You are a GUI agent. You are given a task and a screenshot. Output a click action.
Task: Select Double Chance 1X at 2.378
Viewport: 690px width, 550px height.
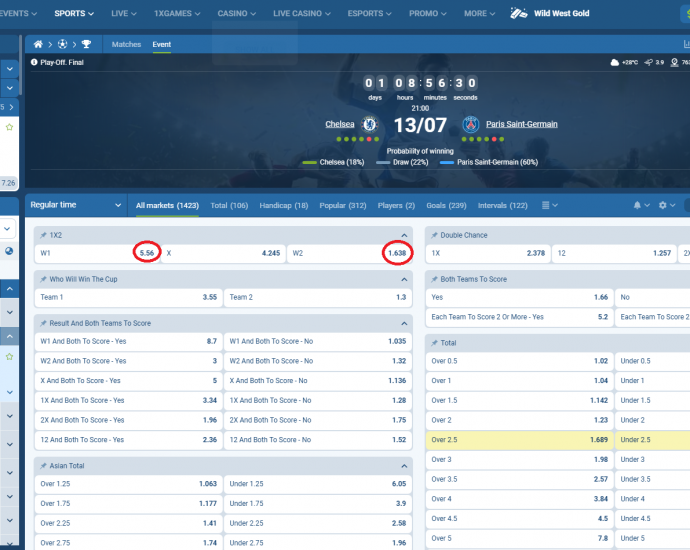tap(488, 253)
